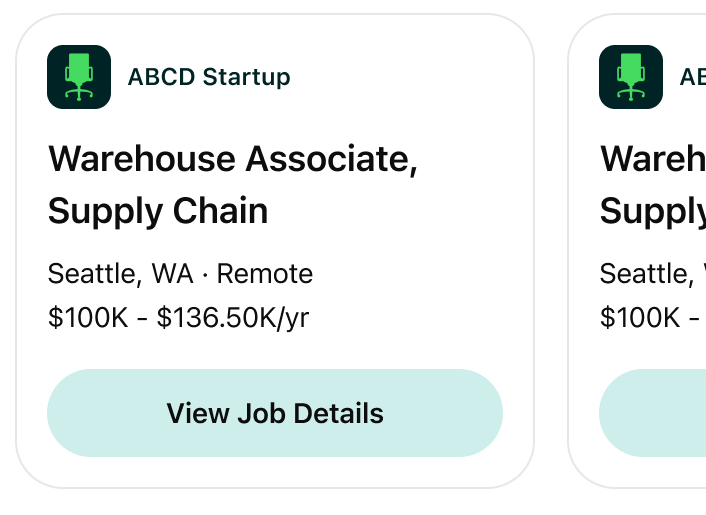
Task: Click the dot separator between Seattle and Remote
Action: (x=205, y=274)
